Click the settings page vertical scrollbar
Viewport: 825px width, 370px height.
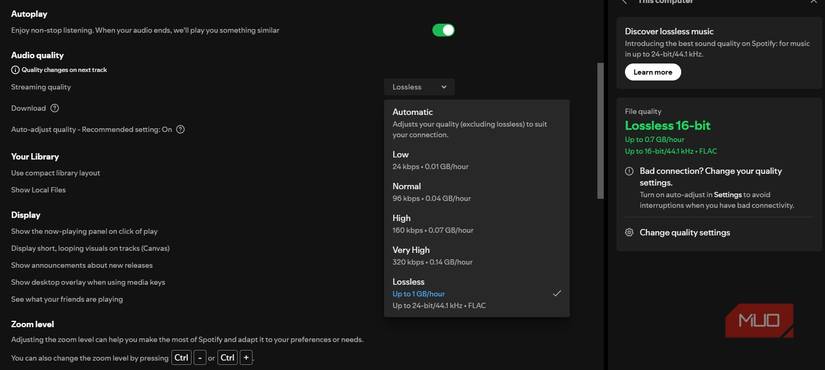click(600, 131)
